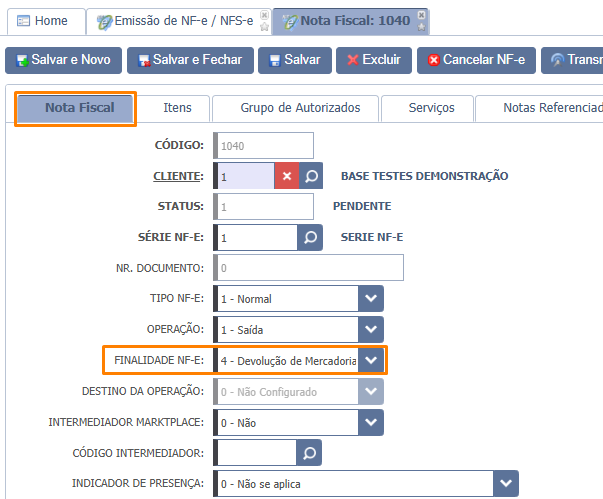Screen dimensions: 603x499
Task: Open Código Intermediador lookup magnifier
Action: [x=309, y=453]
